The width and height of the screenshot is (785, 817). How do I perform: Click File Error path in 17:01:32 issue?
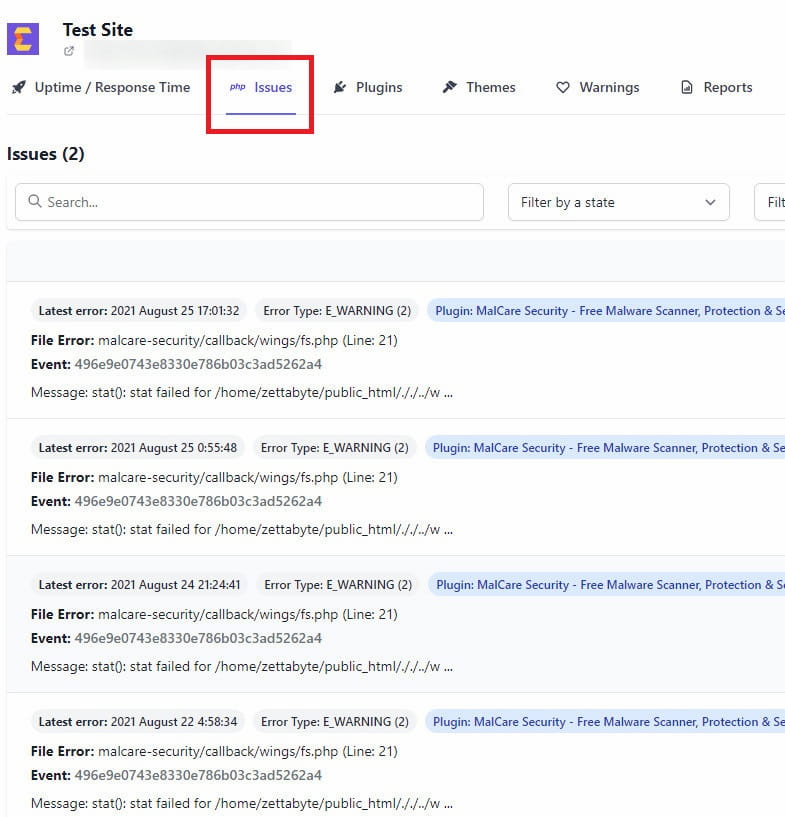tap(248, 340)
